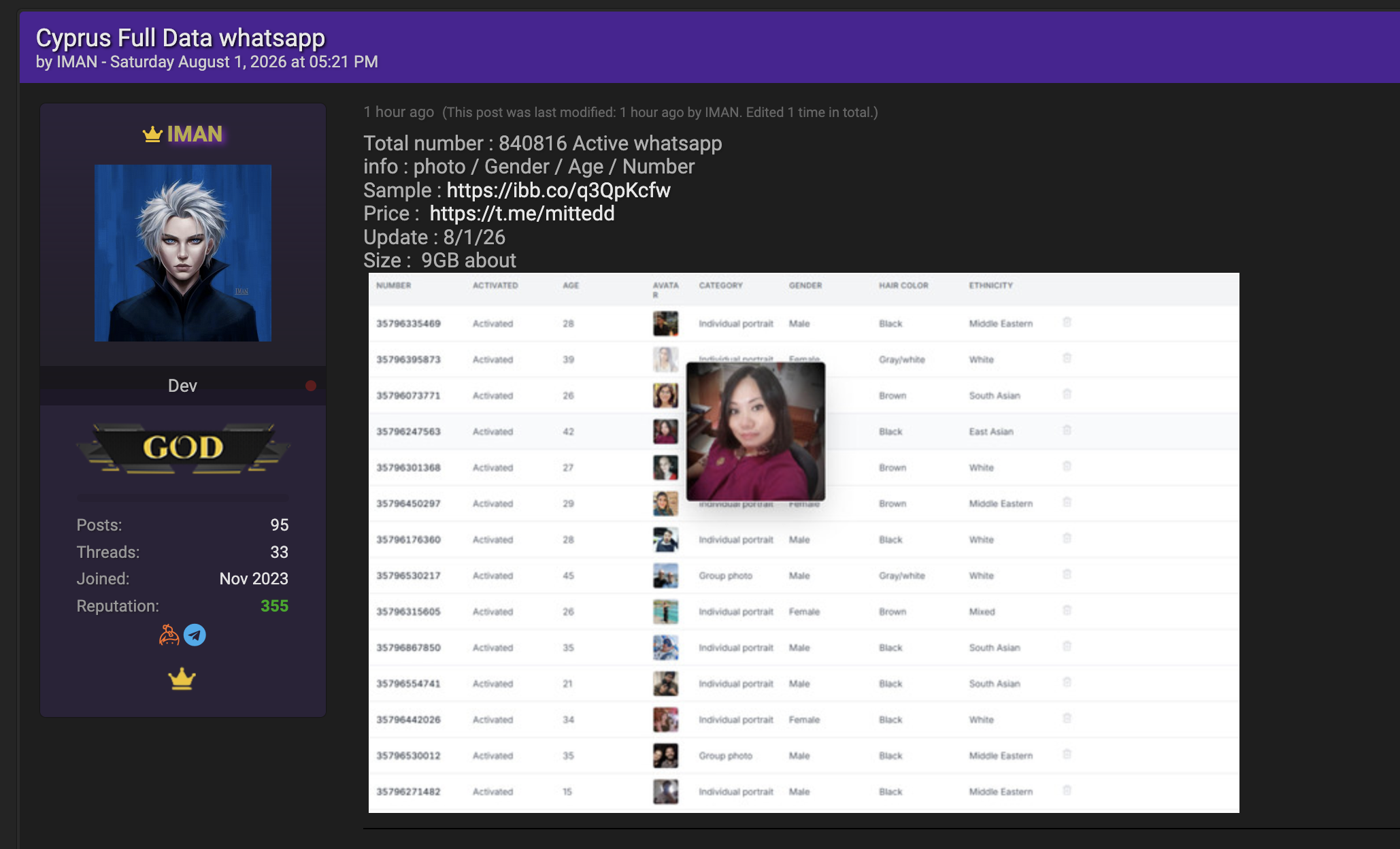Open the blue Telegram icon in profile card

pos(195,635)
